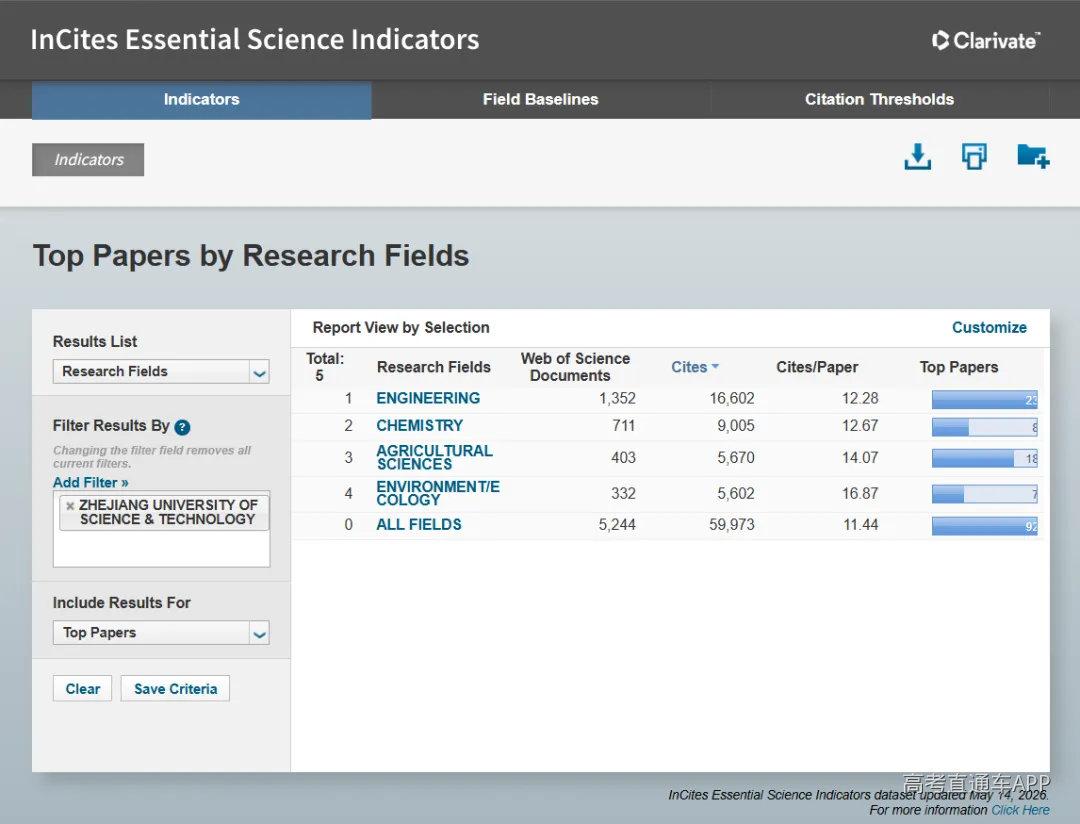Image resolution: width=1080 pixels, height=824 pixels.
Task: Open the AGRICULTURAL SCIENCES field link
Action: (434, 457)
